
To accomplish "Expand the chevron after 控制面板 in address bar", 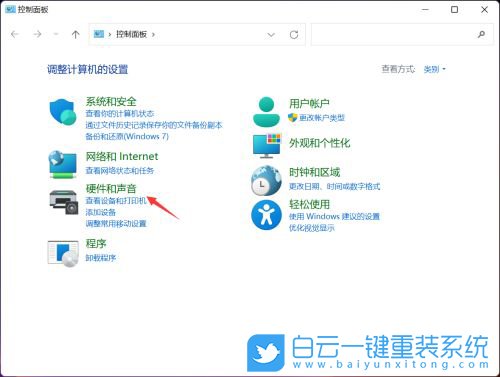I will tap(153, 34).
